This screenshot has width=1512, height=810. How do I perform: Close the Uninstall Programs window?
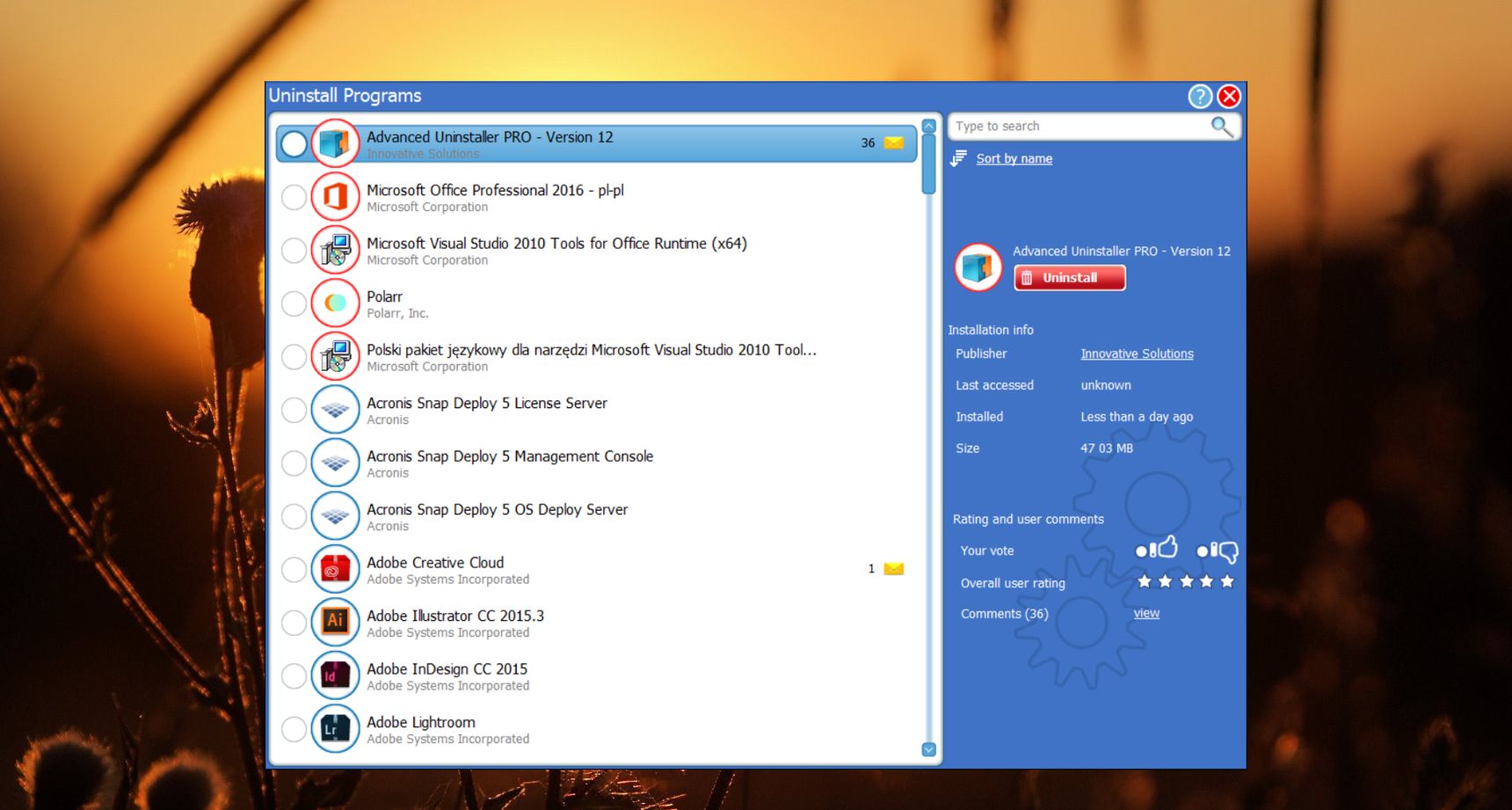(1229, 96)
